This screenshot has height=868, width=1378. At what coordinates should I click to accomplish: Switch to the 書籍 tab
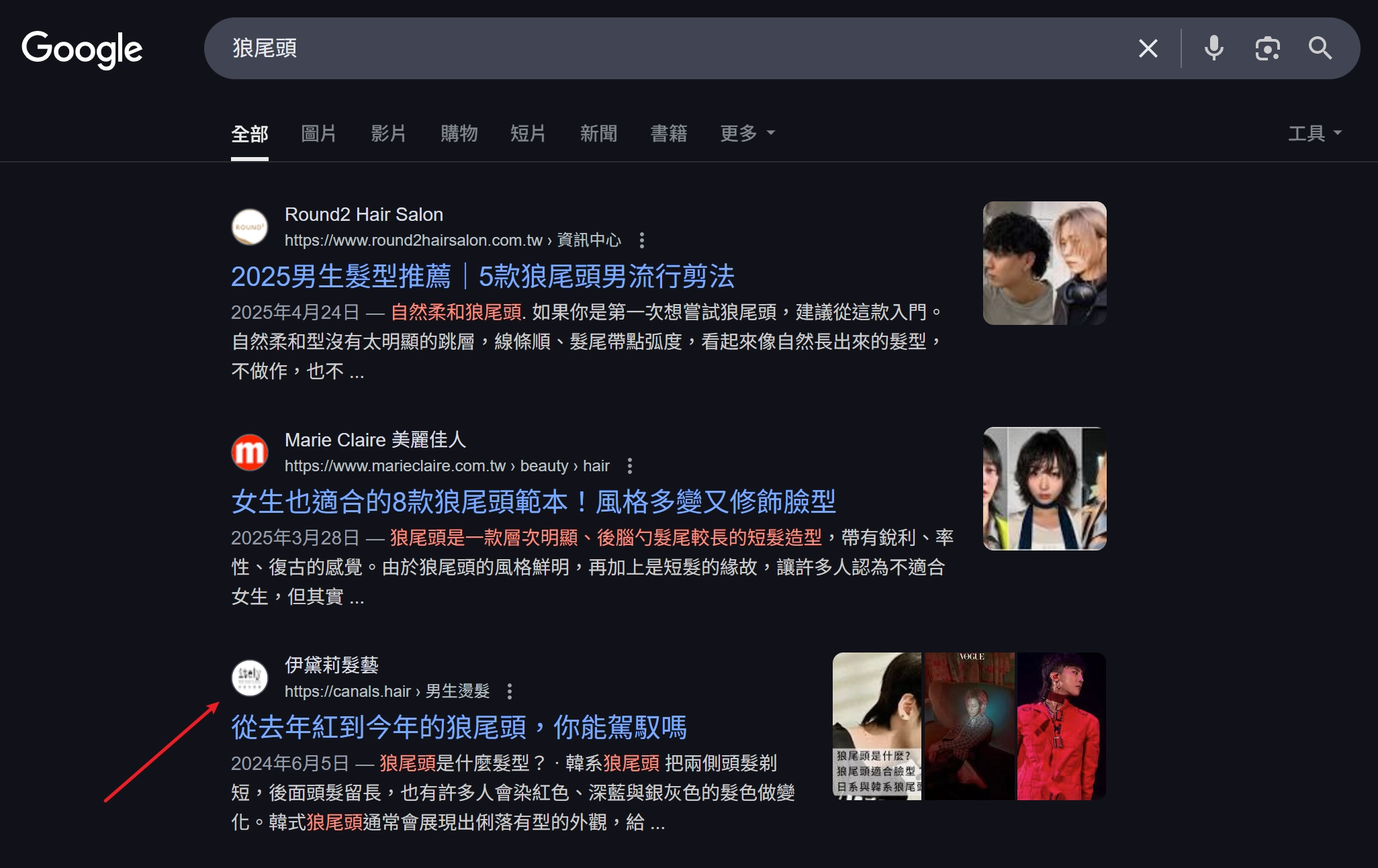click(x=669, y=134)
